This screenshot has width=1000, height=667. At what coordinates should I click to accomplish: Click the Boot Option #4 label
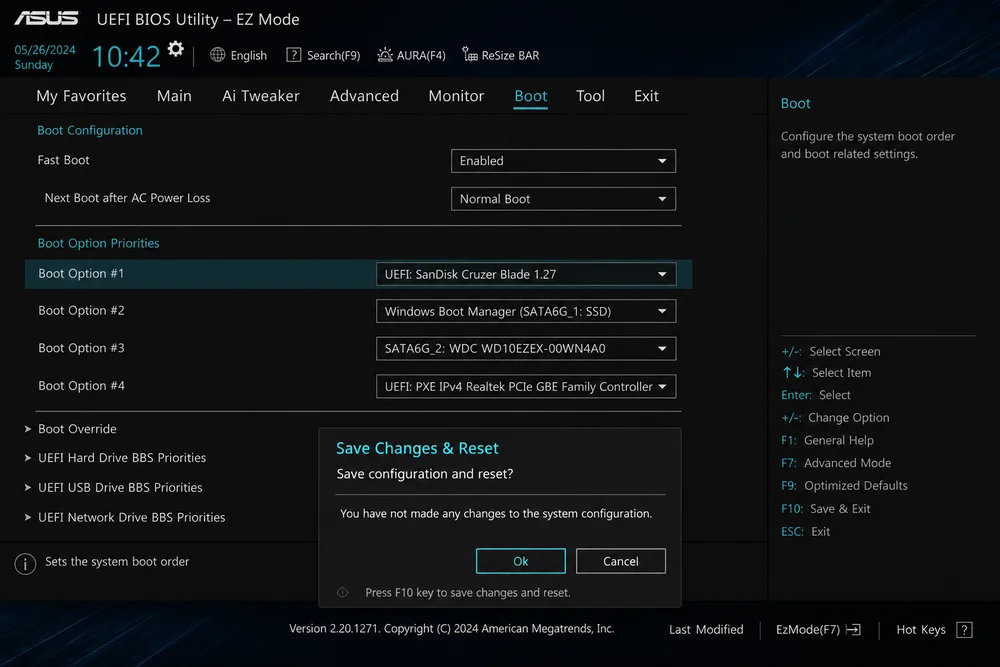[81, 386]
